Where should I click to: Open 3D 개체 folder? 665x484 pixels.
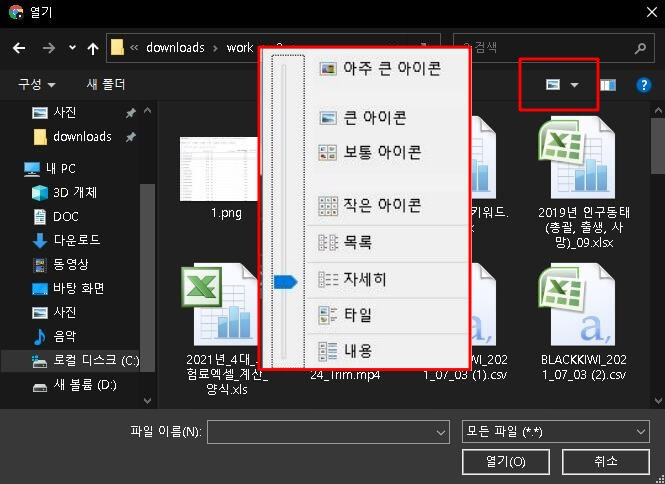click(x=64, y=193)
